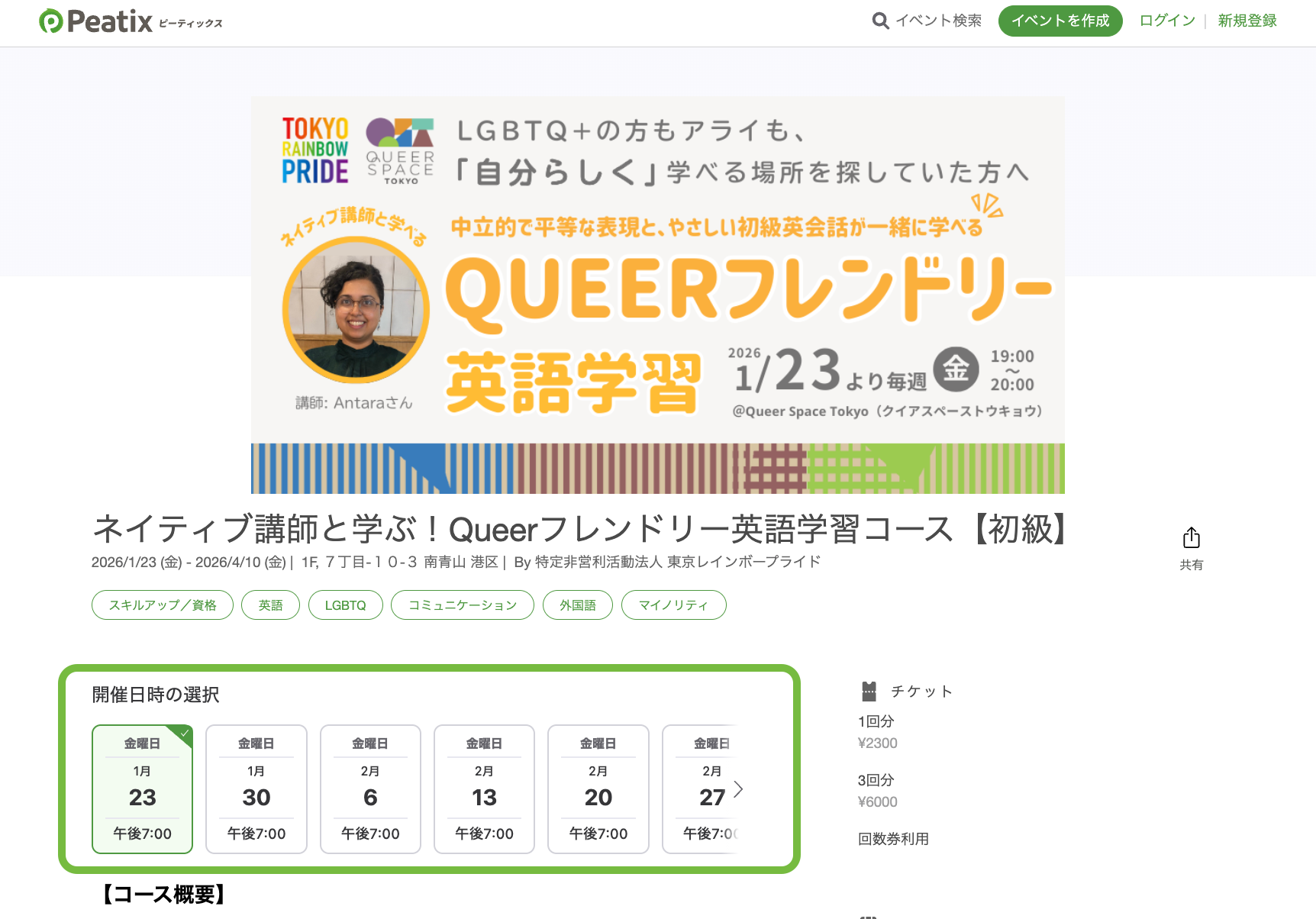Show more dates with the right chevron
The image size is (1316, 919).
(738, 789)
